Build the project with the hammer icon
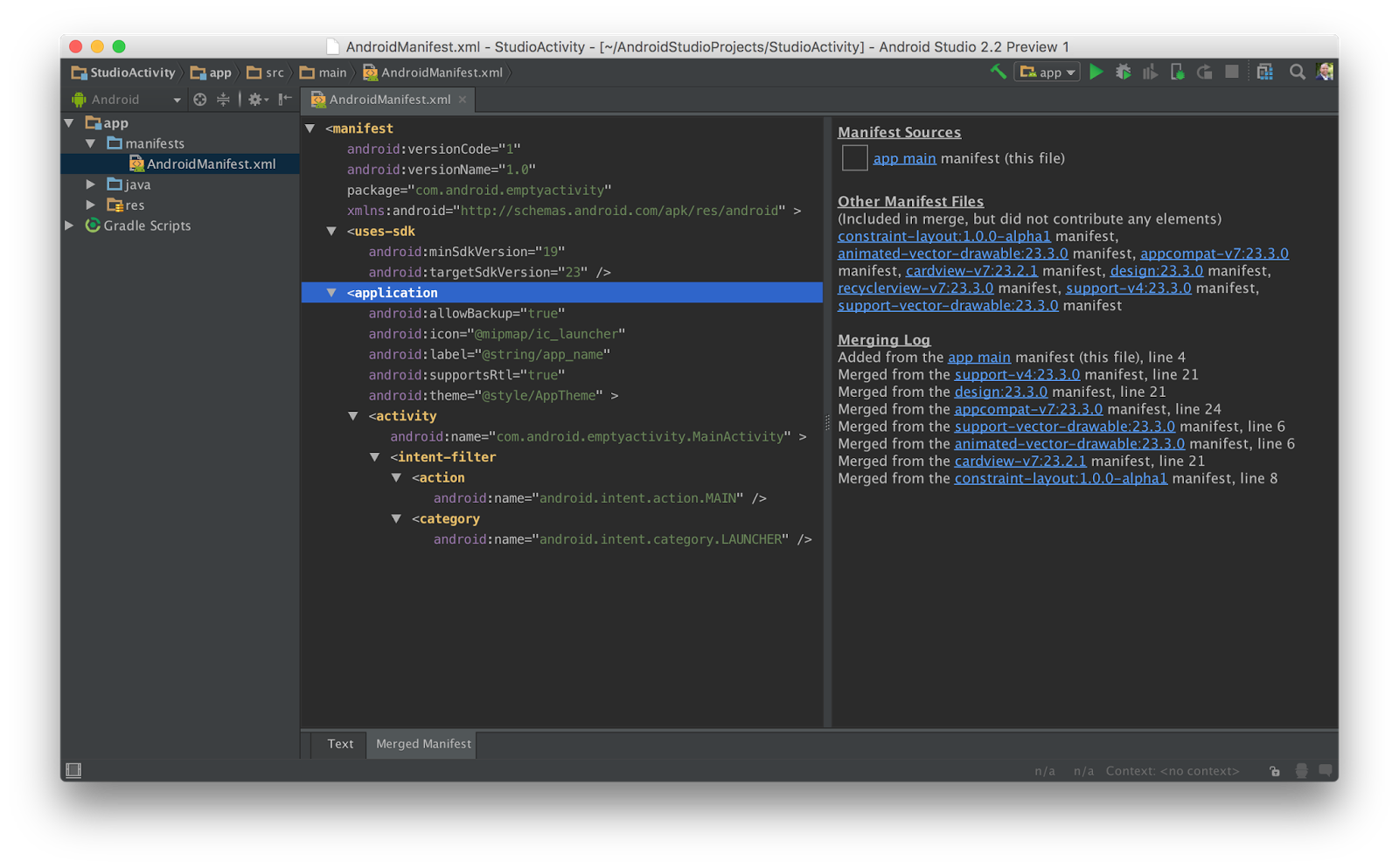This screenshot has width=1399, height=868. coord(997,72)
